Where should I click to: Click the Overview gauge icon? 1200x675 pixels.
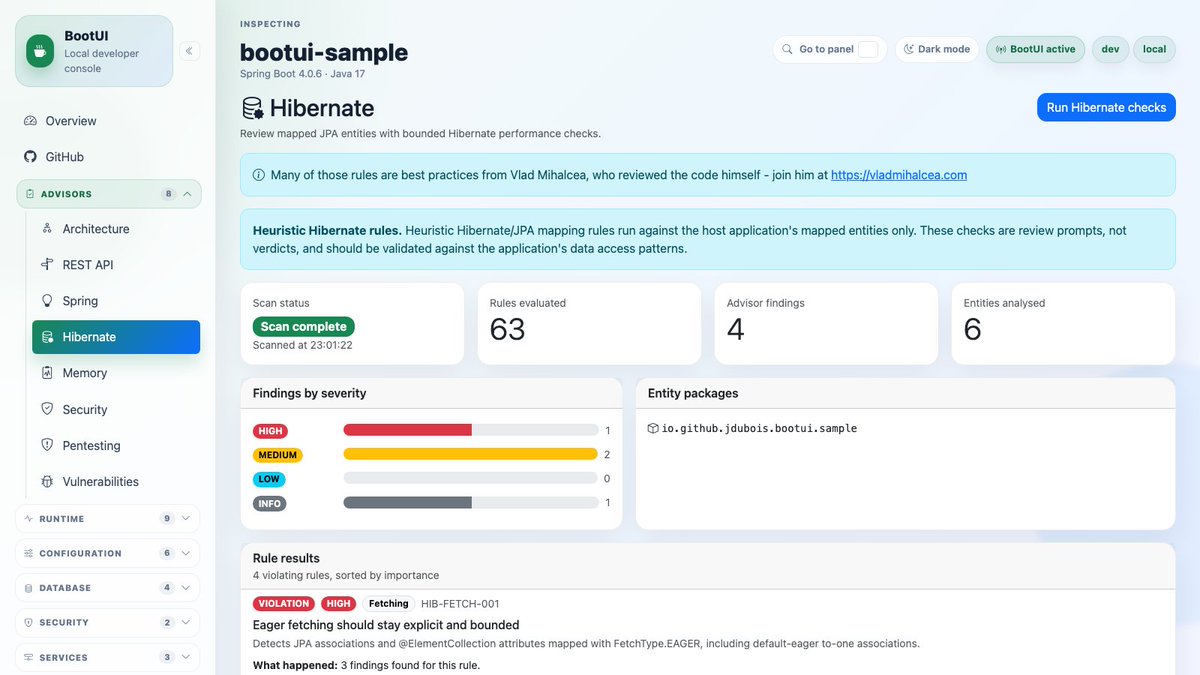point(30,121)
